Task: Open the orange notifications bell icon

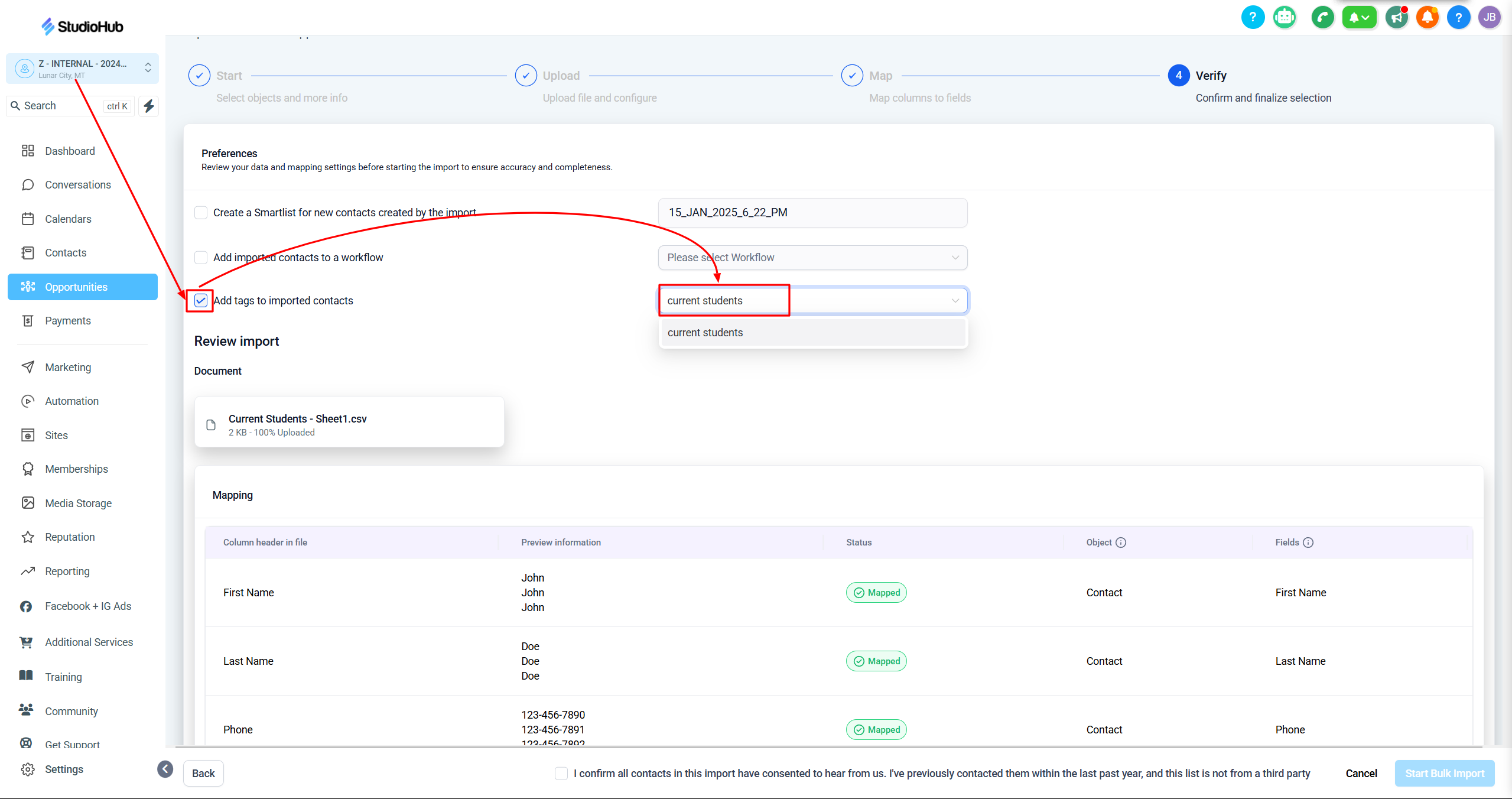Action: click(1428, 17)
